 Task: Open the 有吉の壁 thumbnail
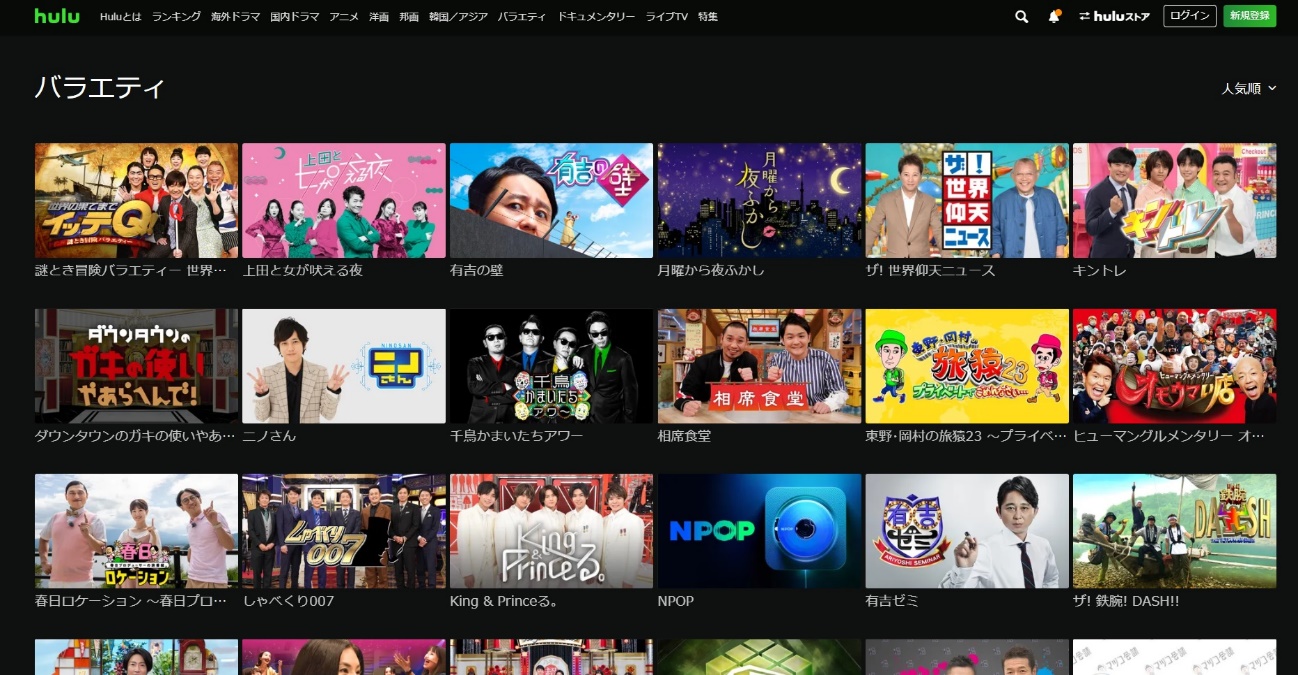[x=551, y=200]
